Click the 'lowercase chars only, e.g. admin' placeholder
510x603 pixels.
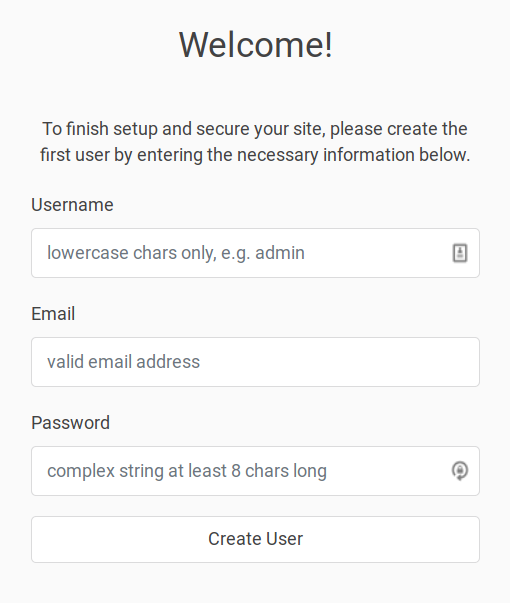(176, 253)
